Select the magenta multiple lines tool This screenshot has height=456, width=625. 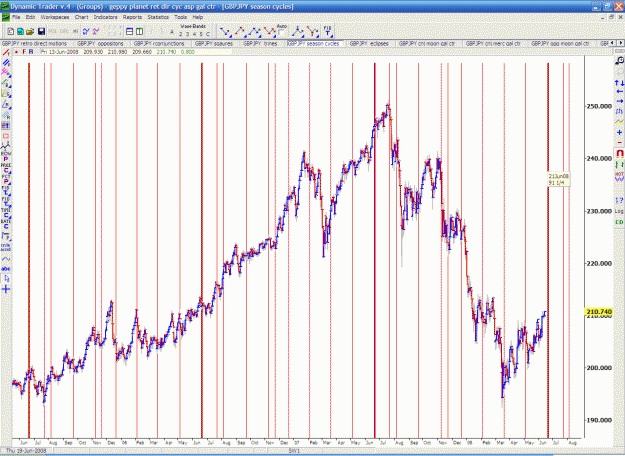pyautogui.click(x=6, y=73)
